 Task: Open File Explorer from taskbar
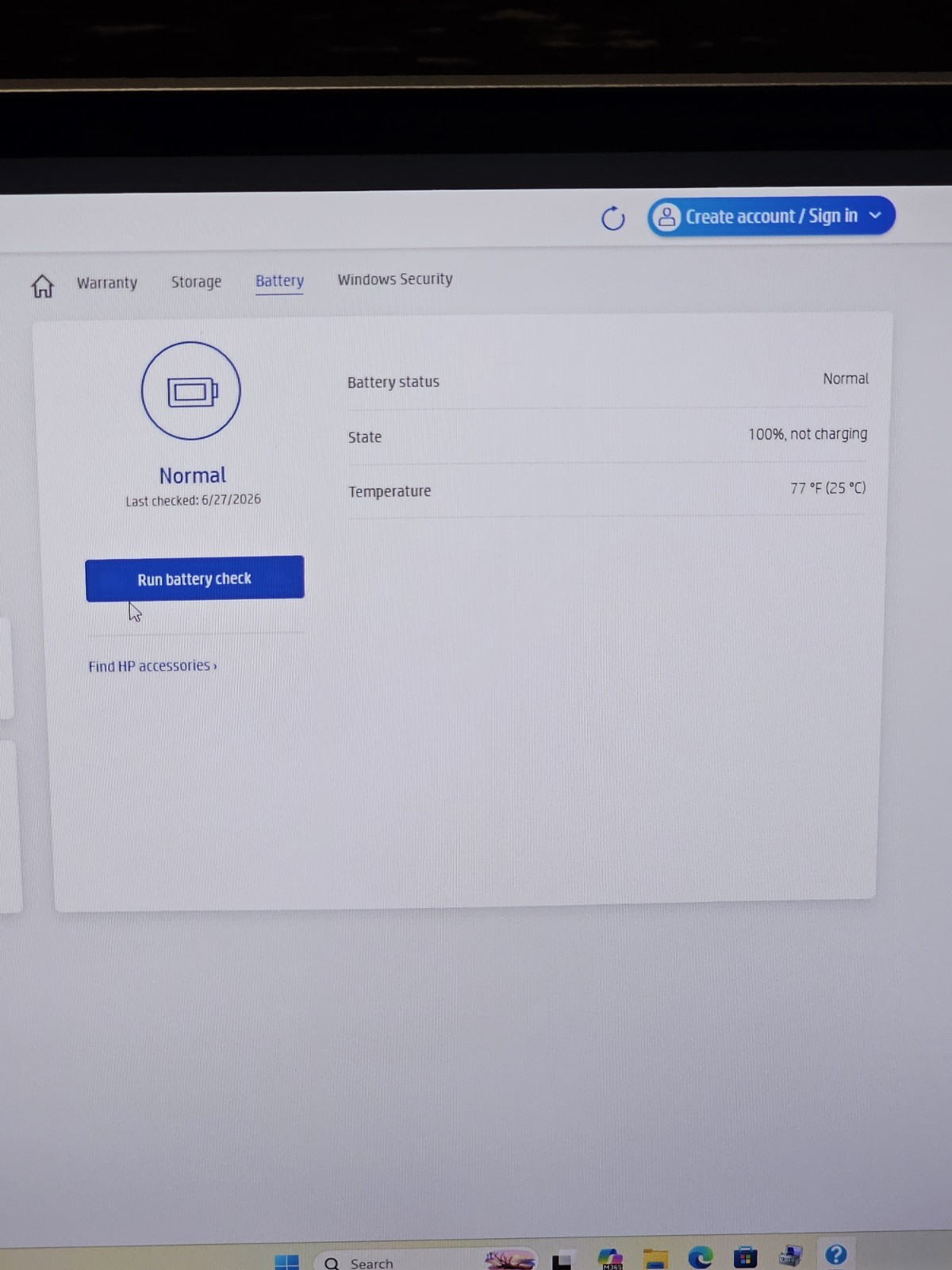coord(655,1259)
